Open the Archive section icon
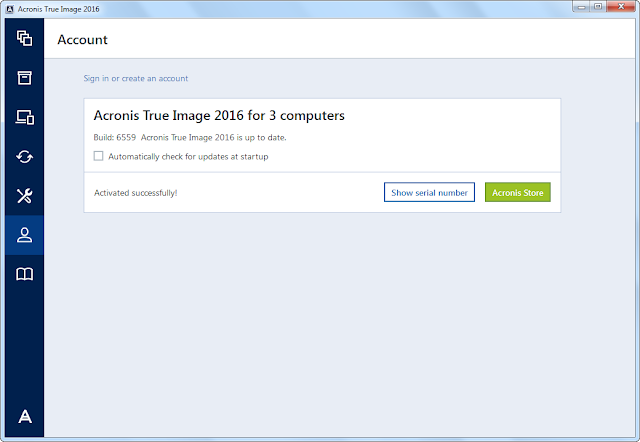This screenshot has width=640, height=442. (x=24, y=78)
